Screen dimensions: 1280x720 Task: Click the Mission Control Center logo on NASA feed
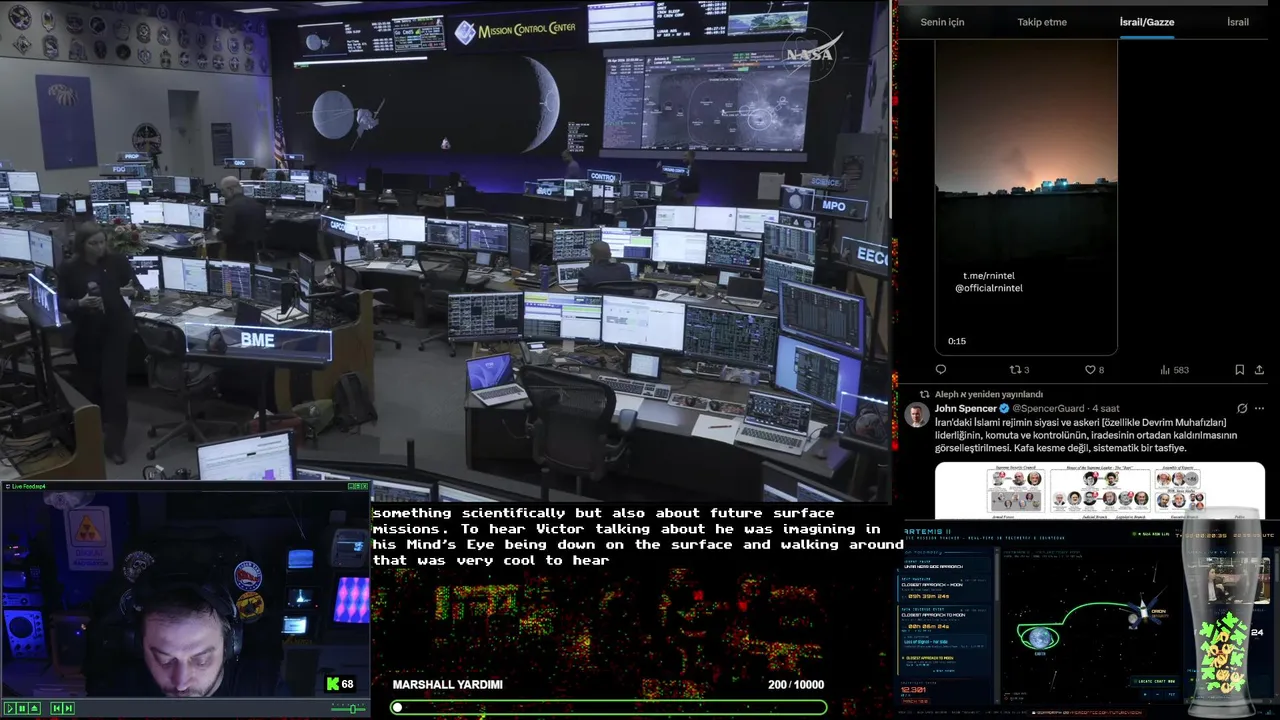515,31
